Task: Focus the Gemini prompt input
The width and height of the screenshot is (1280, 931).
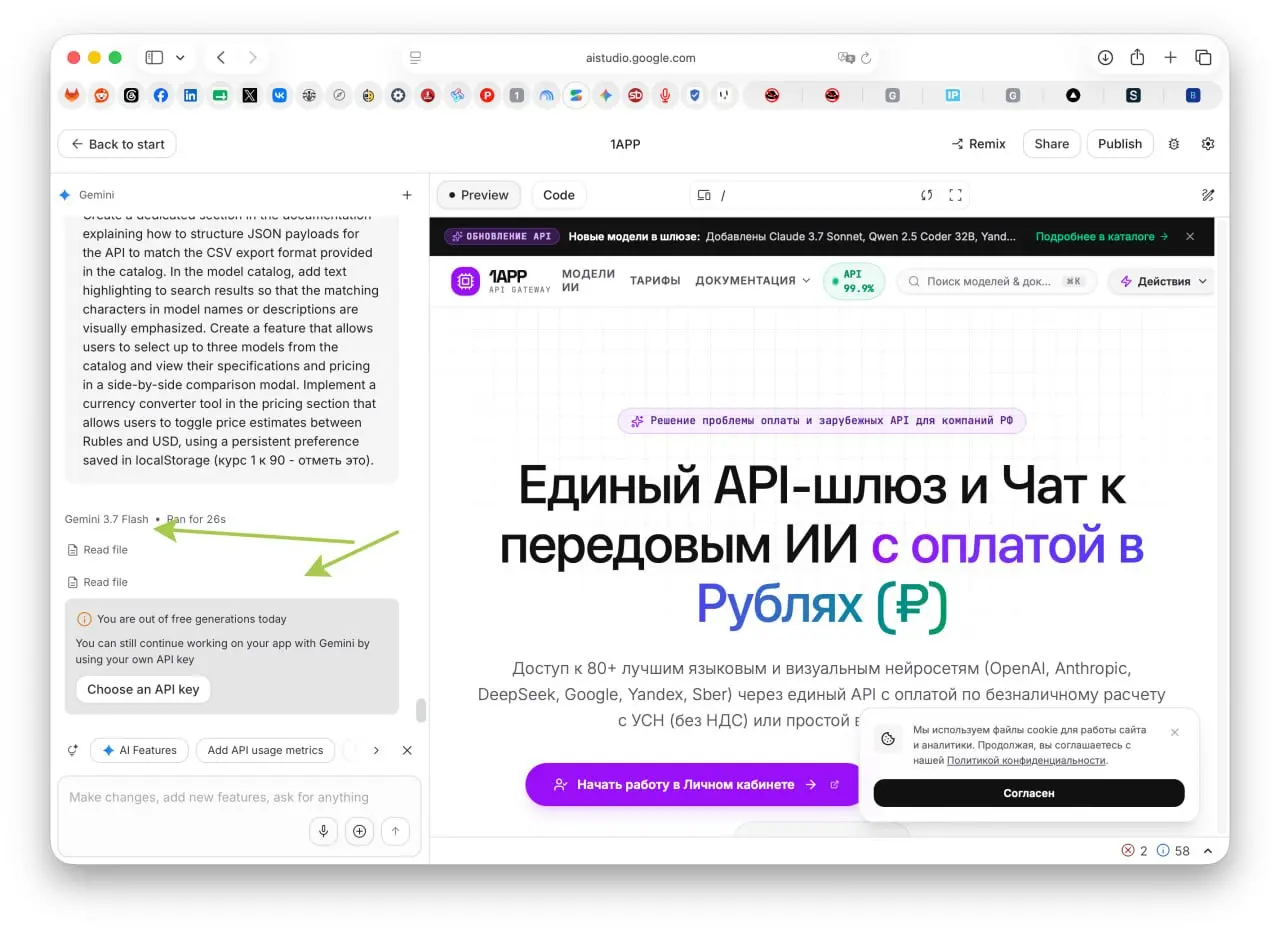Action: tap(240, 797)
